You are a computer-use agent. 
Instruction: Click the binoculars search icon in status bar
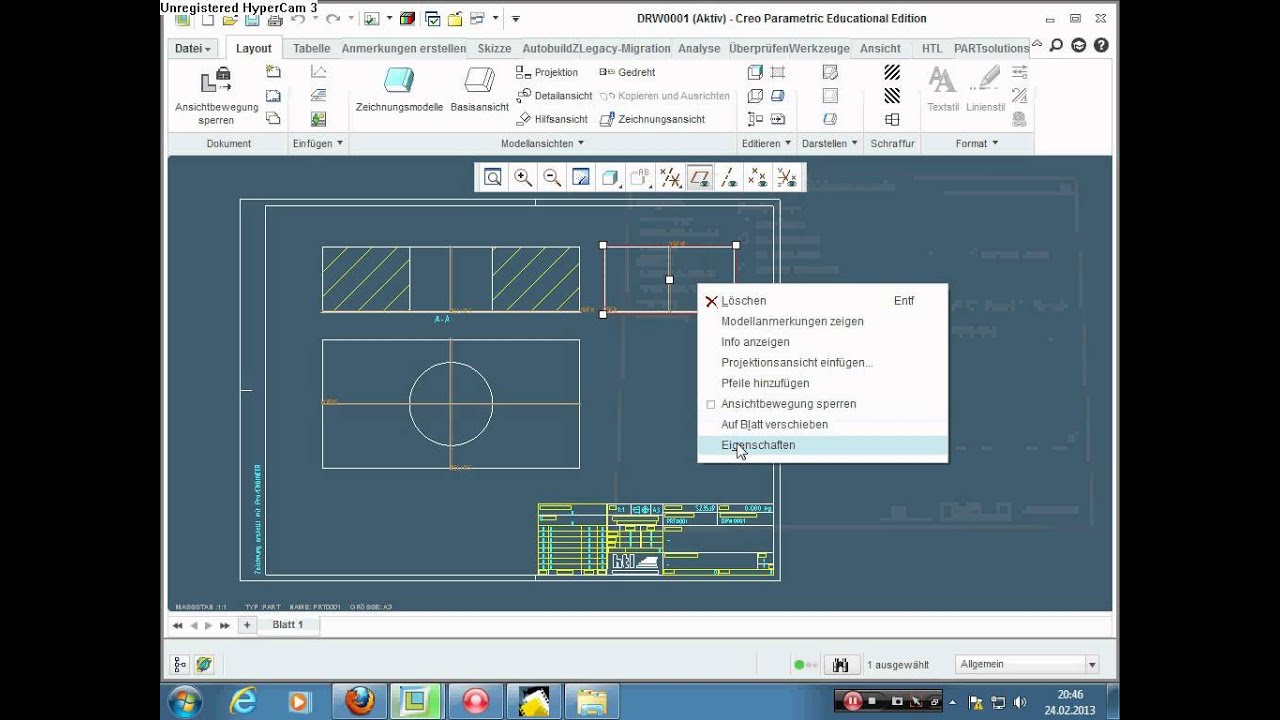(x=841, y=664)
